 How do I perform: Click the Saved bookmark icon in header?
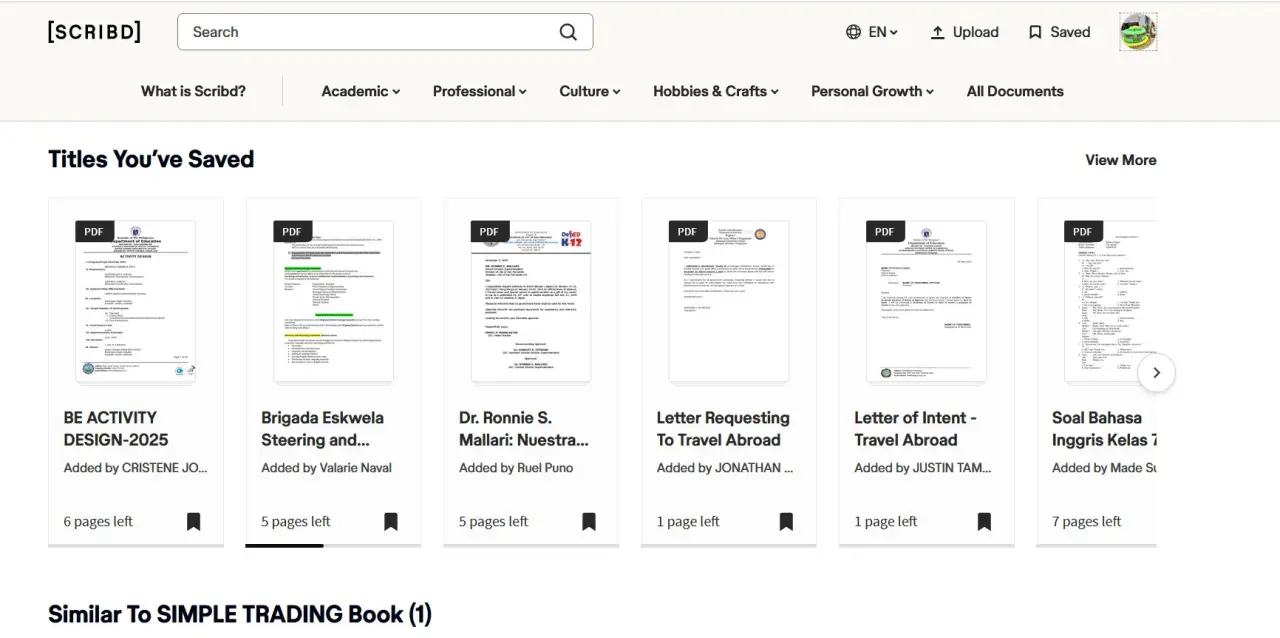[1035, 32]
